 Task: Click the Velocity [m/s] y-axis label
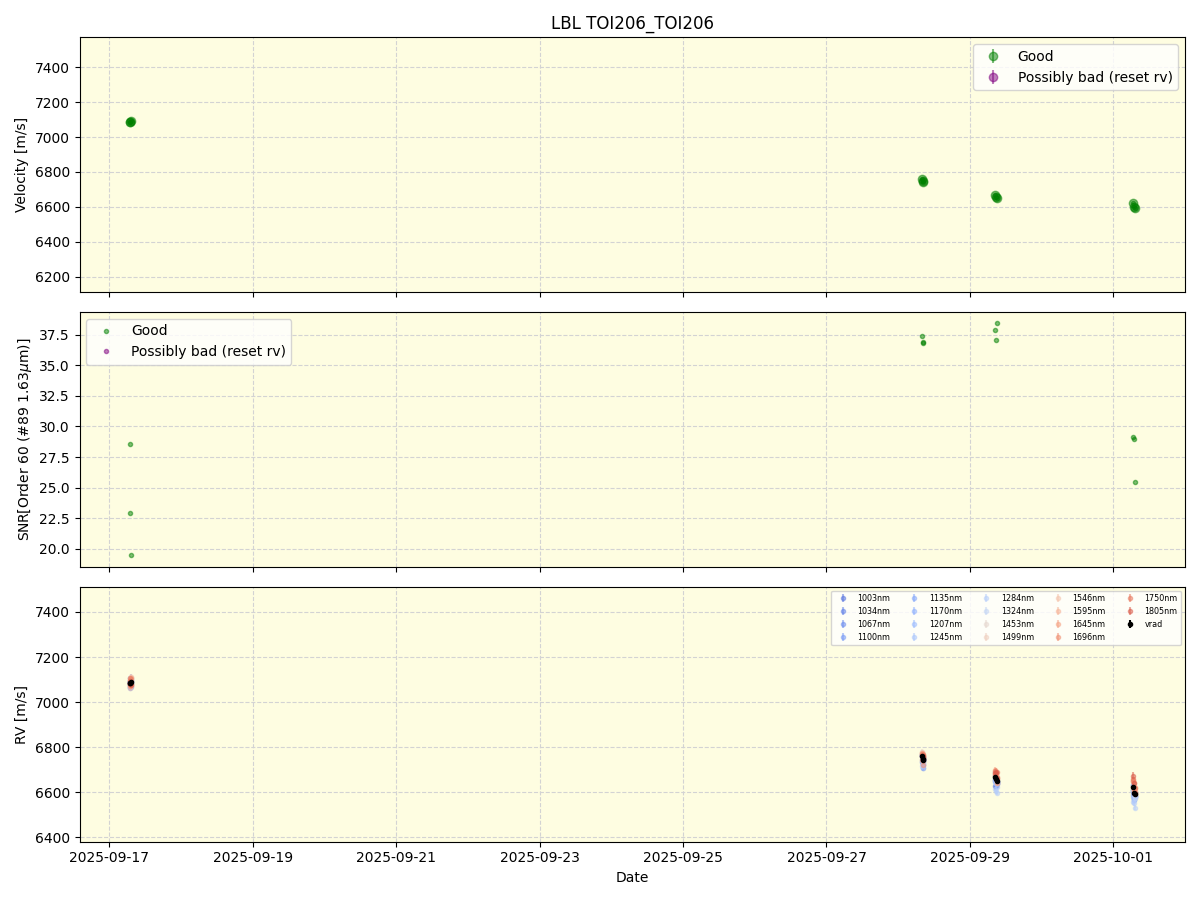click(x=21, y=165)
